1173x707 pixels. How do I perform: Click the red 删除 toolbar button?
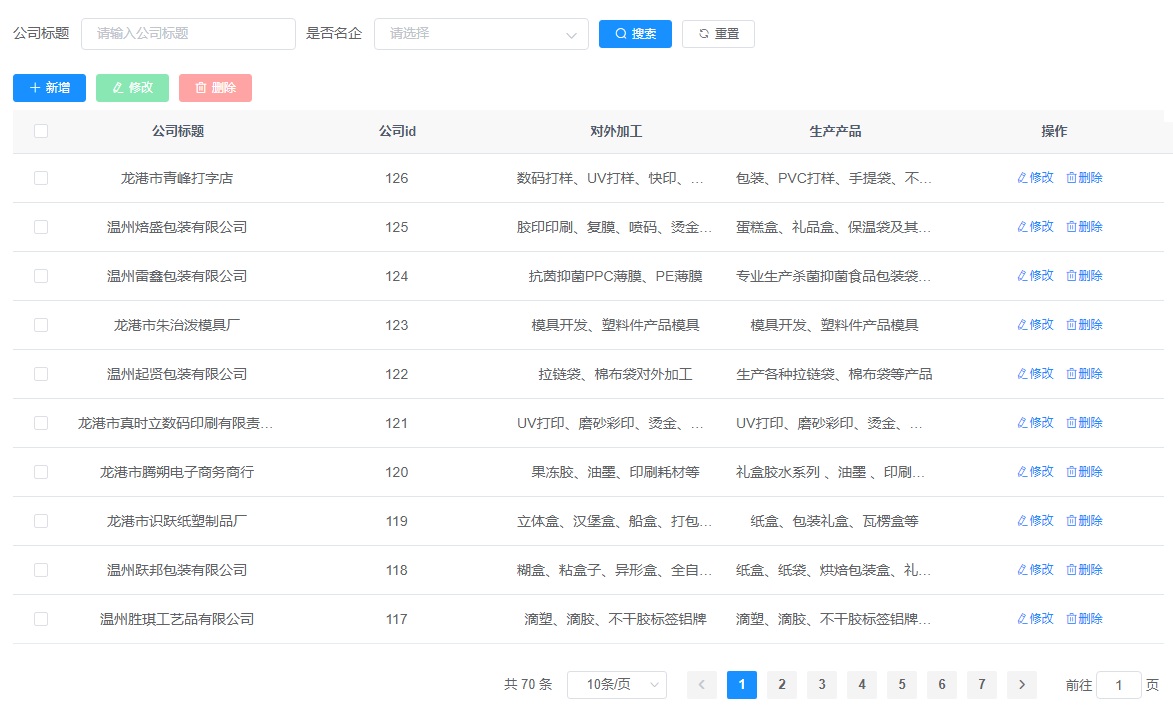(x=215, y=88)
